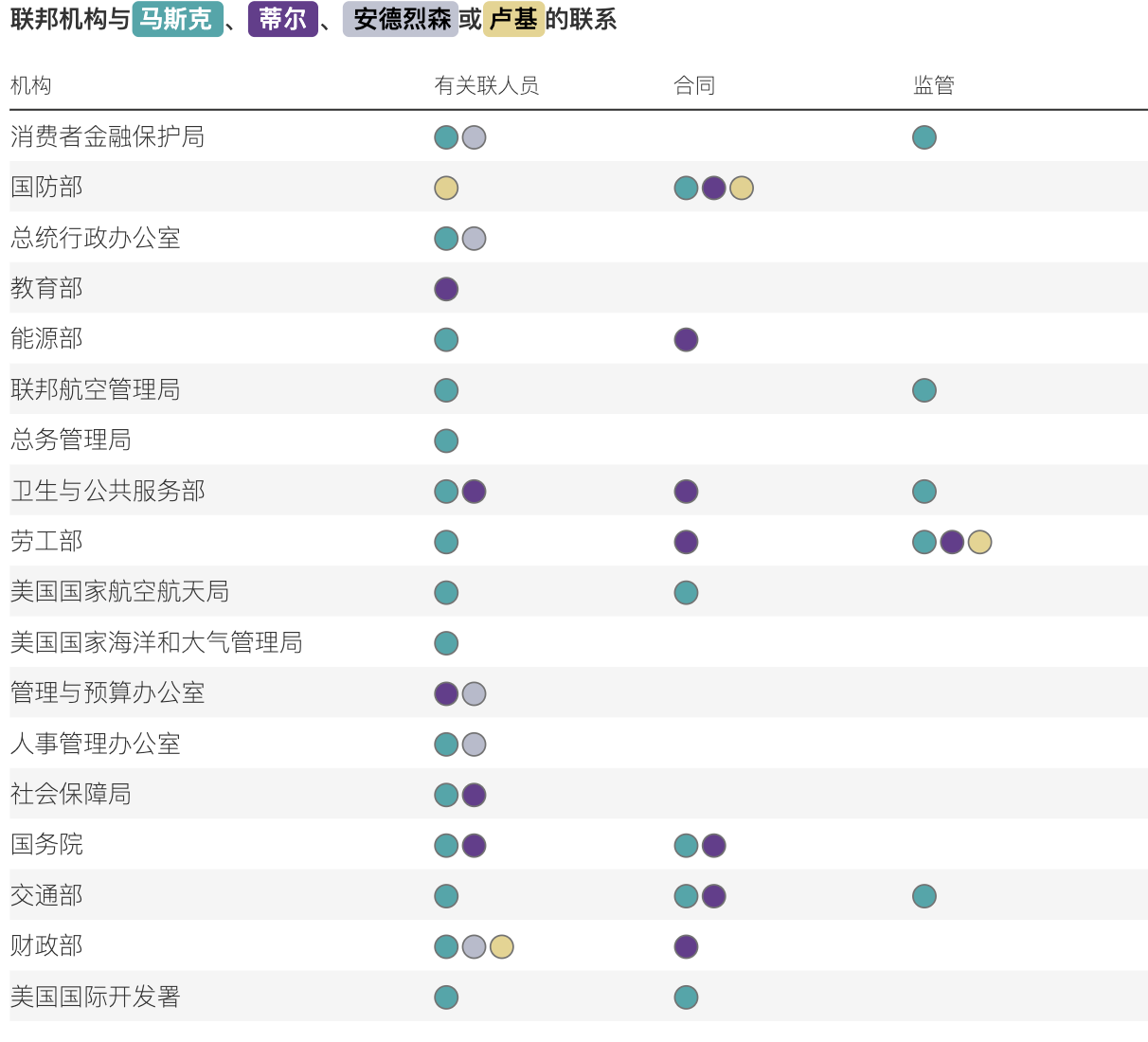This screenshot has width=1148, height=1042.
Task: Select teal 监管 dot for 联邦航空管理局
Action: point(924,390)
